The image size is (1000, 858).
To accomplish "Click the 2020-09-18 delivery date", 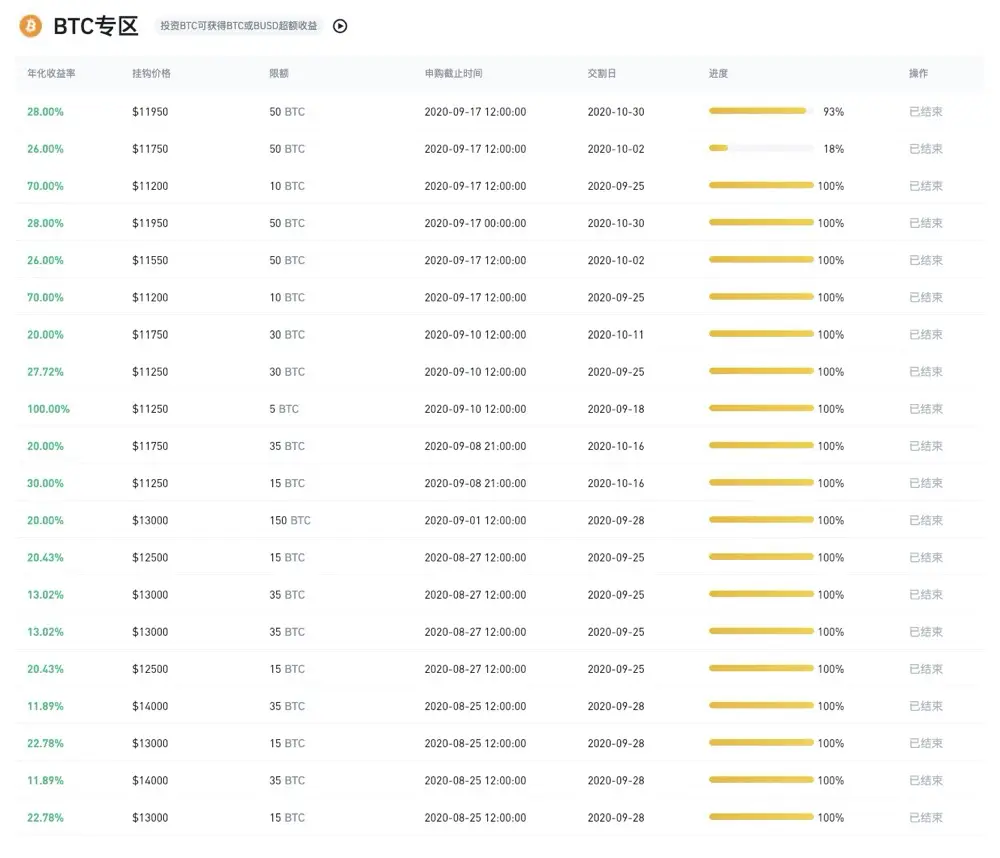I will (615, 409).
